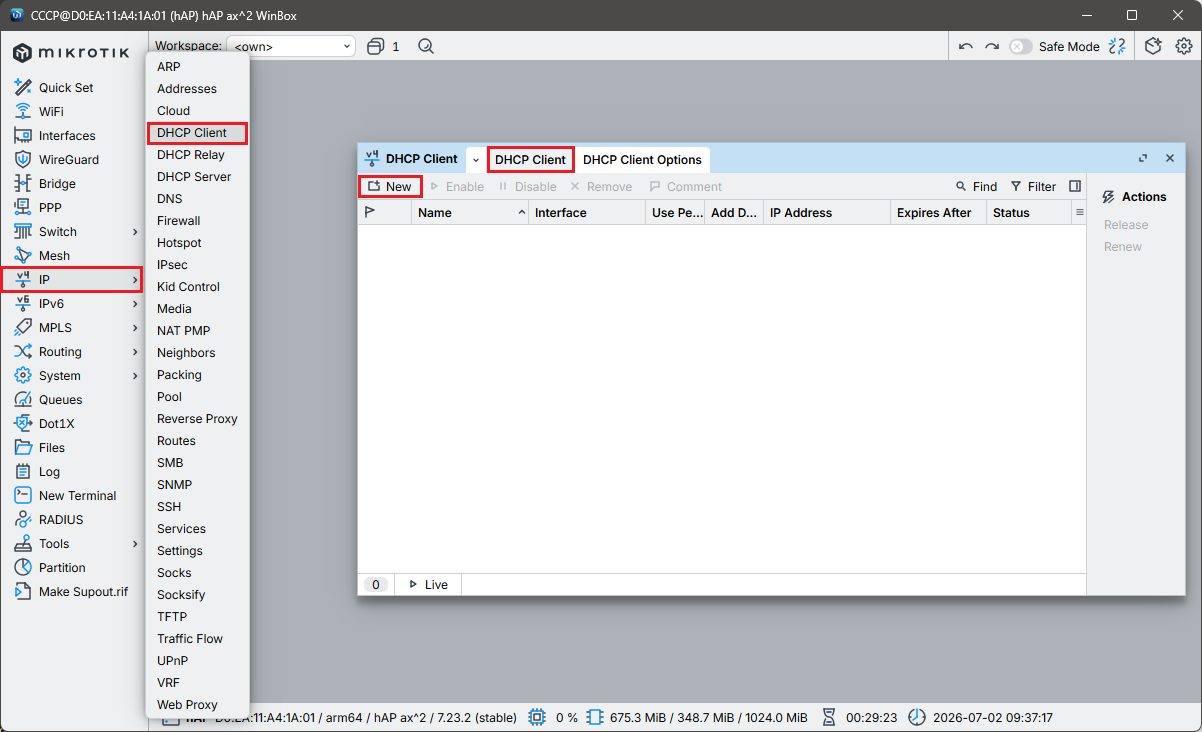Viewport: 1202px width, 732px height.
Task: Expand the IPv6 submenu
Action: coord(75,304)
